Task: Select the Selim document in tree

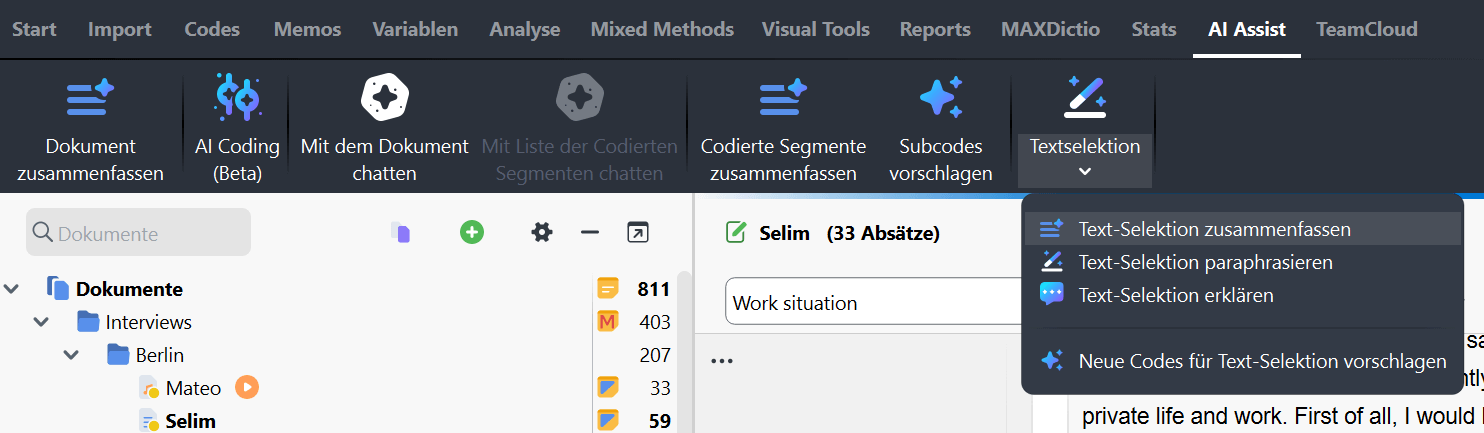Action: [x=190, y=421]
